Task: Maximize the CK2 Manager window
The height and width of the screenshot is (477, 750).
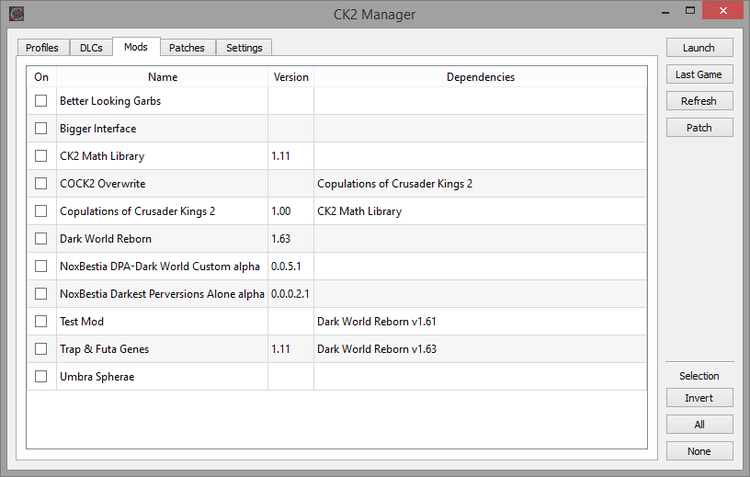Action: tap(690, 11)
